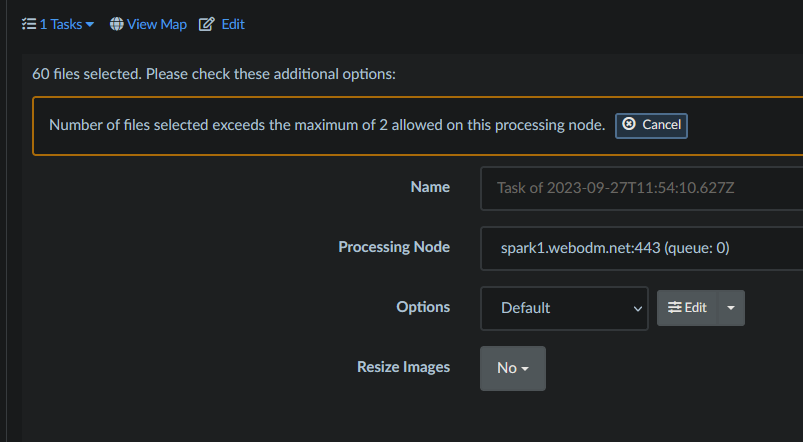Viewport: 803px width, 442px height.
Task: Open the Processing Node selector
Action: (x=640, y=248)
